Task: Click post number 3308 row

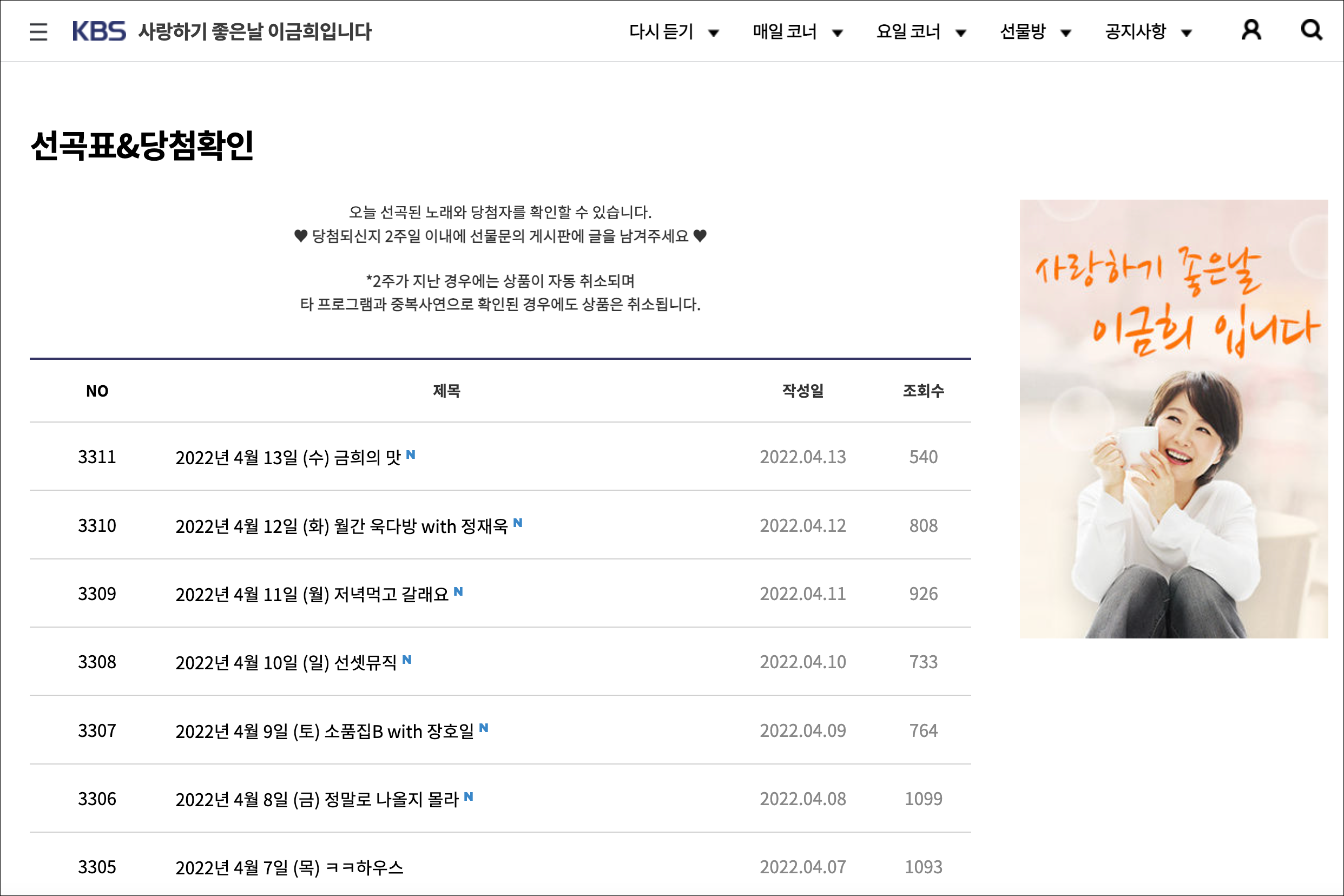Action: pyautogui.click(x=97, y=662)
